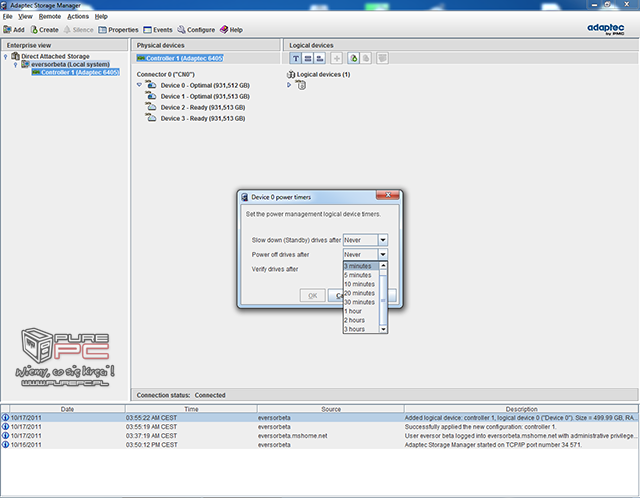Screen dimensions: 640x498
Task: Select the 1 hour option in the list
Action: click(354, 311)
